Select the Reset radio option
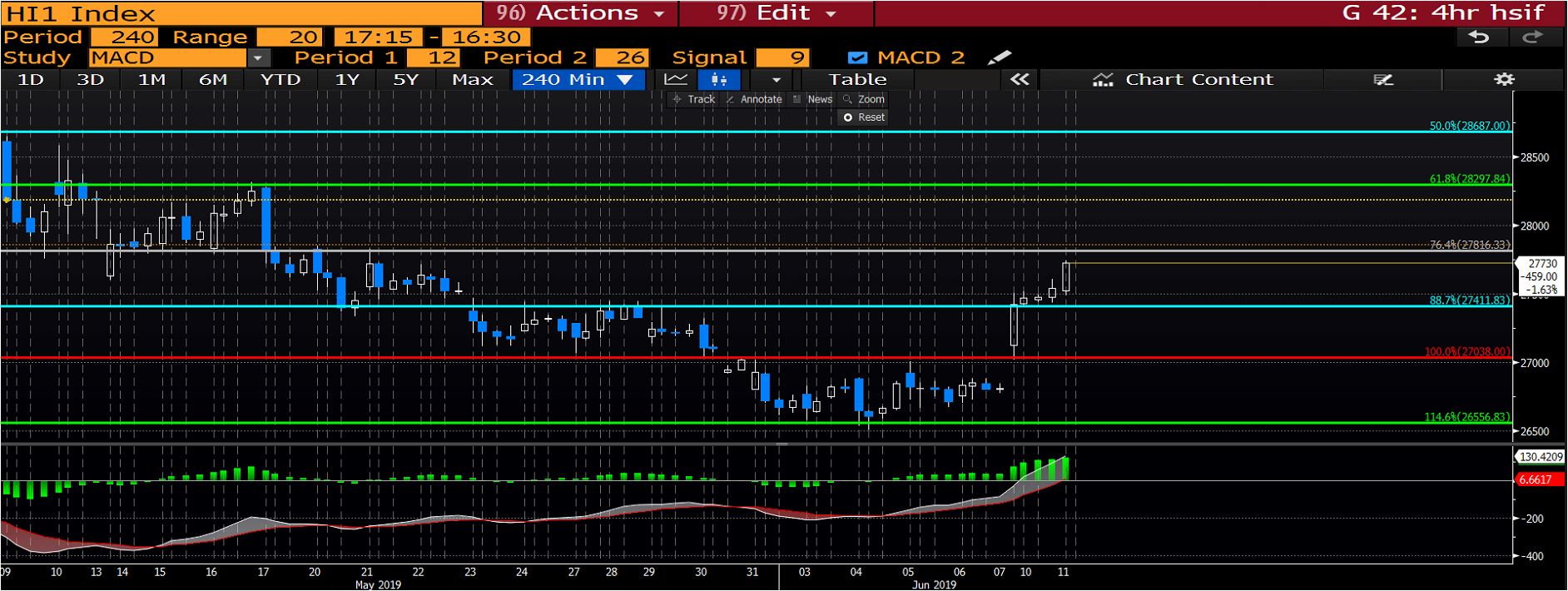The image size is (1568, 591). 848,117
